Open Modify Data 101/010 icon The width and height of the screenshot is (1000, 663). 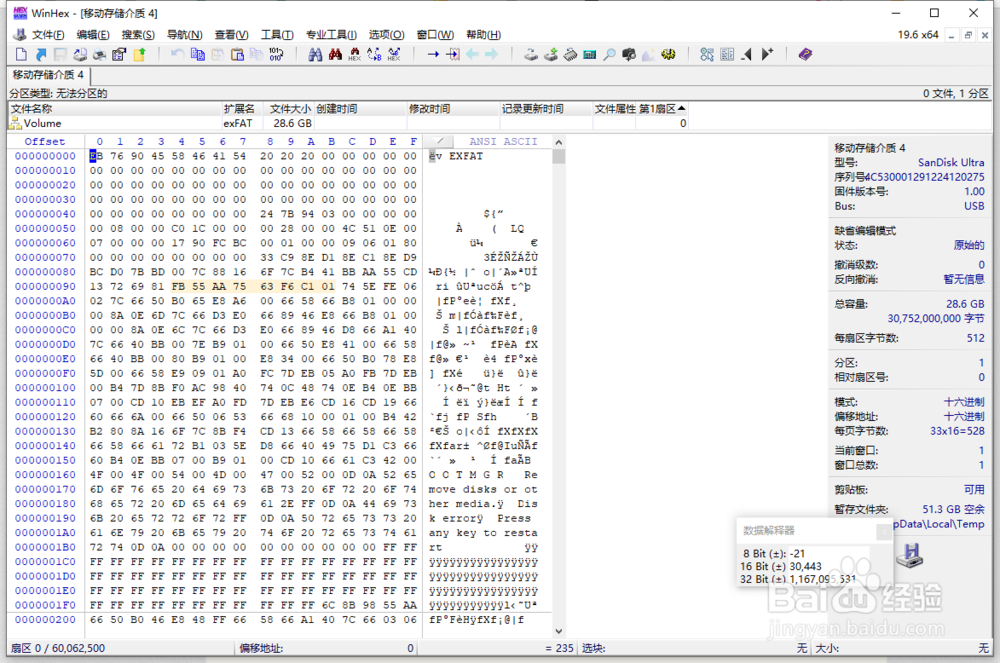click(x=276, y=55)
